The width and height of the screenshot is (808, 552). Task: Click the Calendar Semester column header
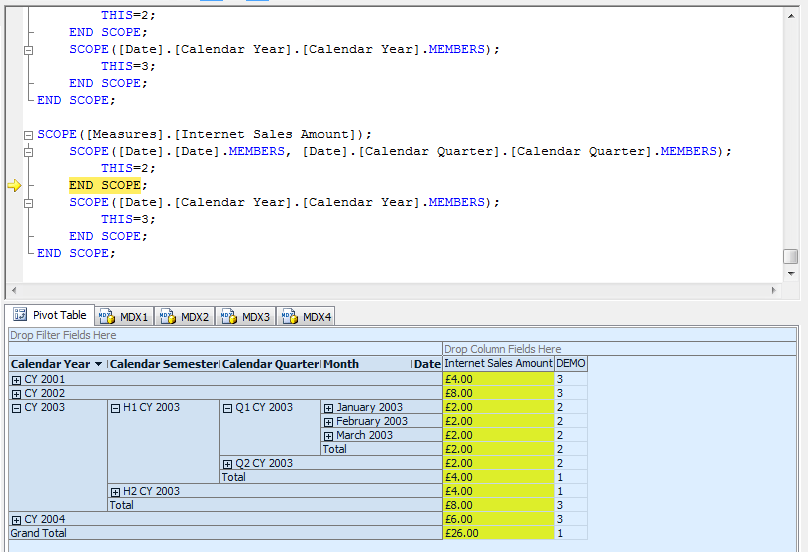point(164,364)
